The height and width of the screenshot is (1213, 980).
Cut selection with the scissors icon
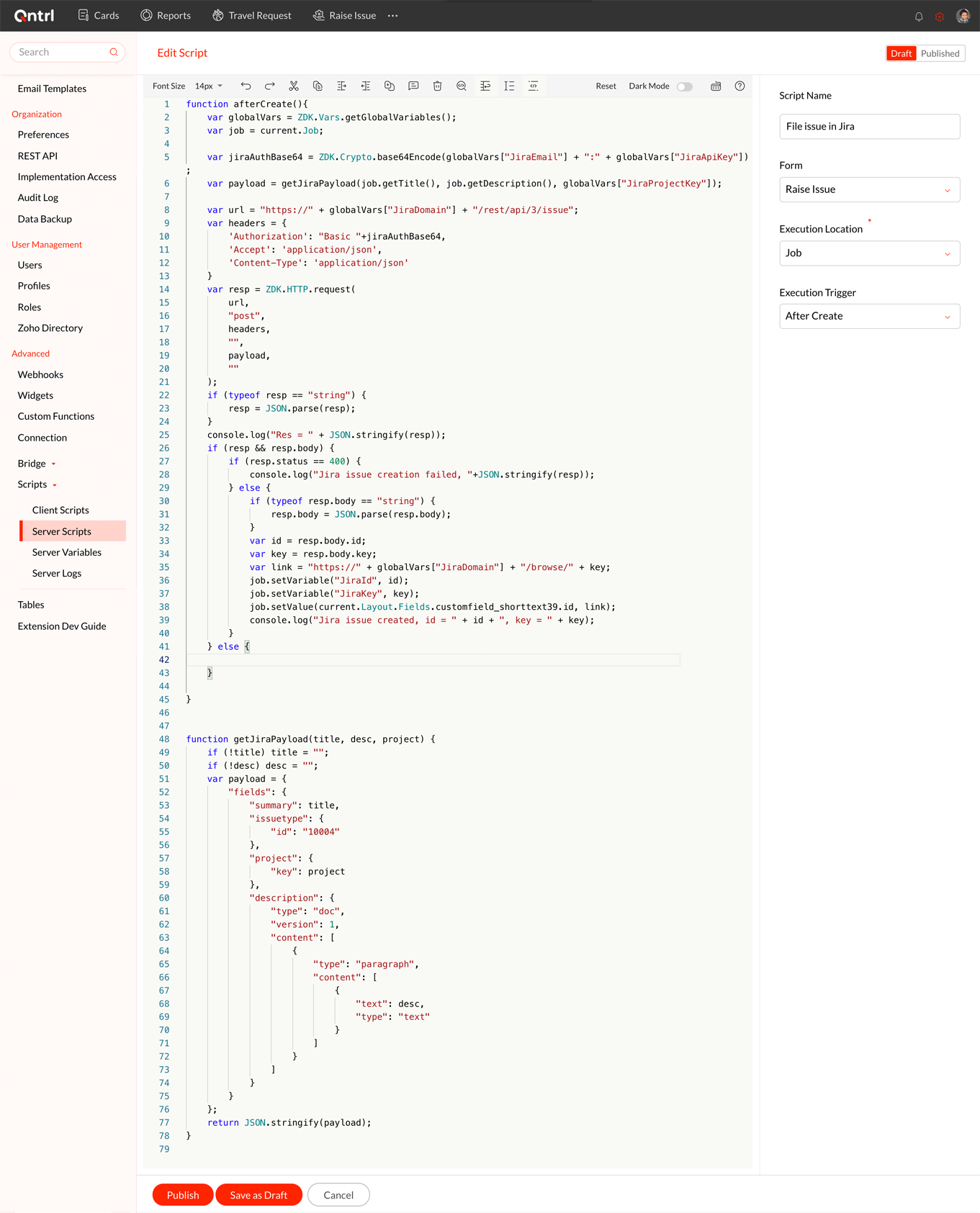294,86
